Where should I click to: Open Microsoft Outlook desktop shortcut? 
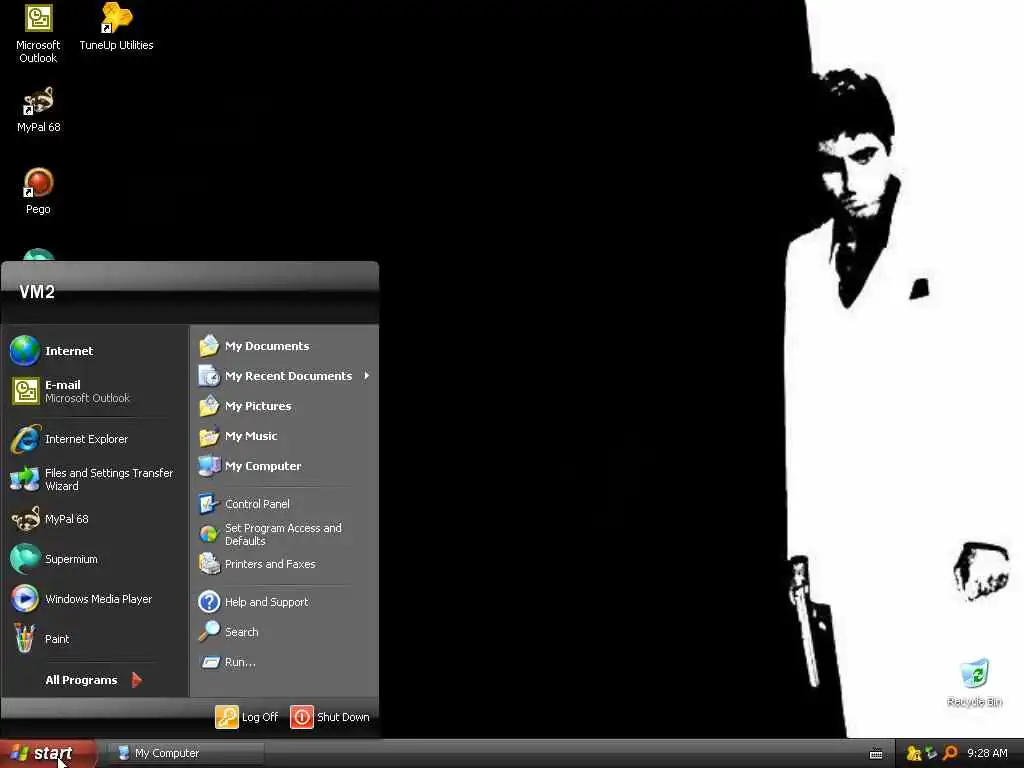click(x=38, y=33)
